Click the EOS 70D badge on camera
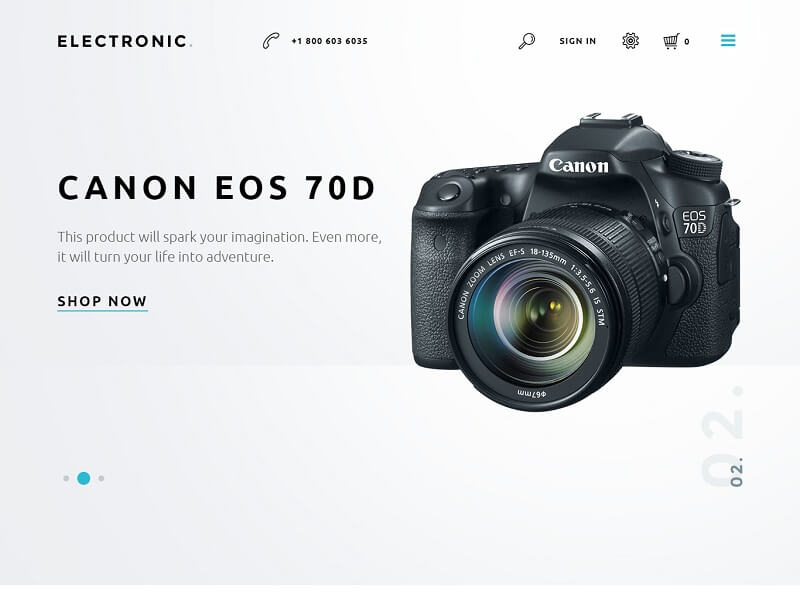Image resolution: width=800 pixels, height=600 pixels. click(x=694, y=222)
